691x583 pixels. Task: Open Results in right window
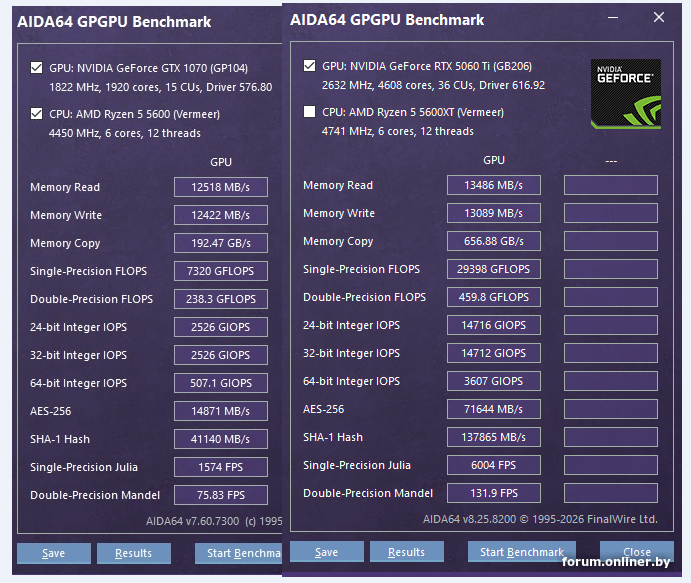[x=406, y=552]
